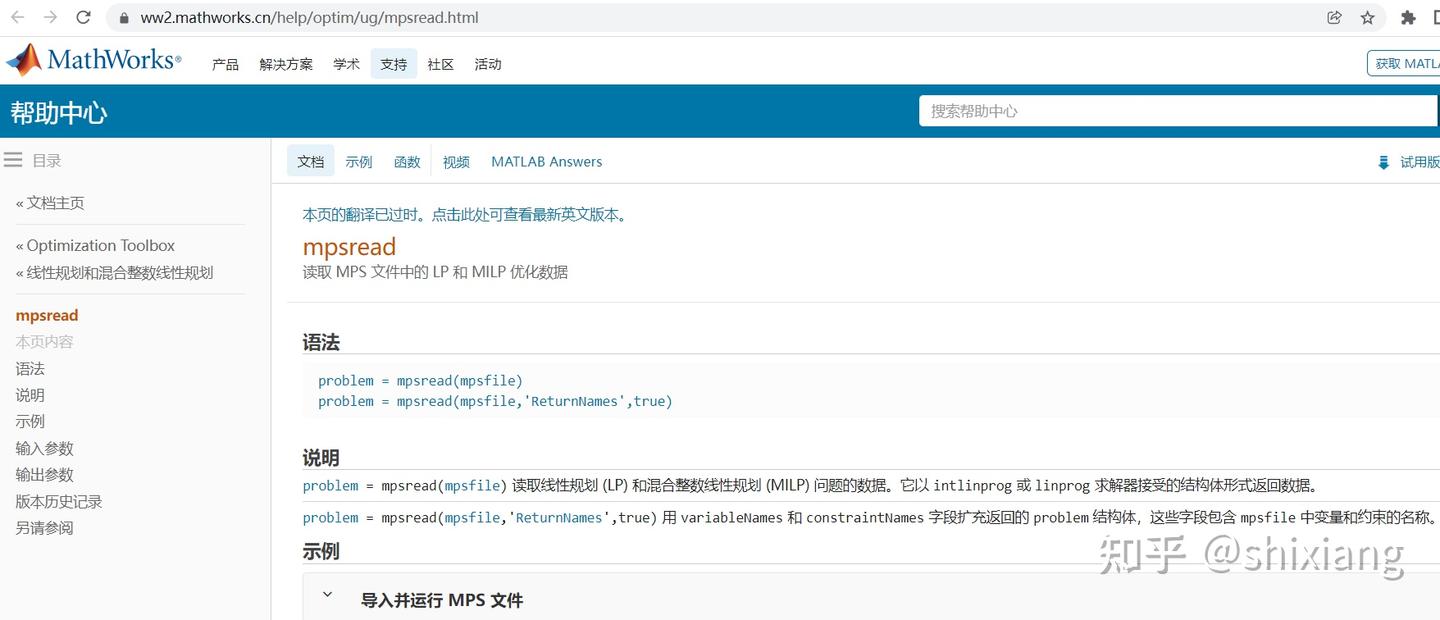Switch to the 示例 tab
This screenshot has width=1440, height=620.
(x=358, y=161)
